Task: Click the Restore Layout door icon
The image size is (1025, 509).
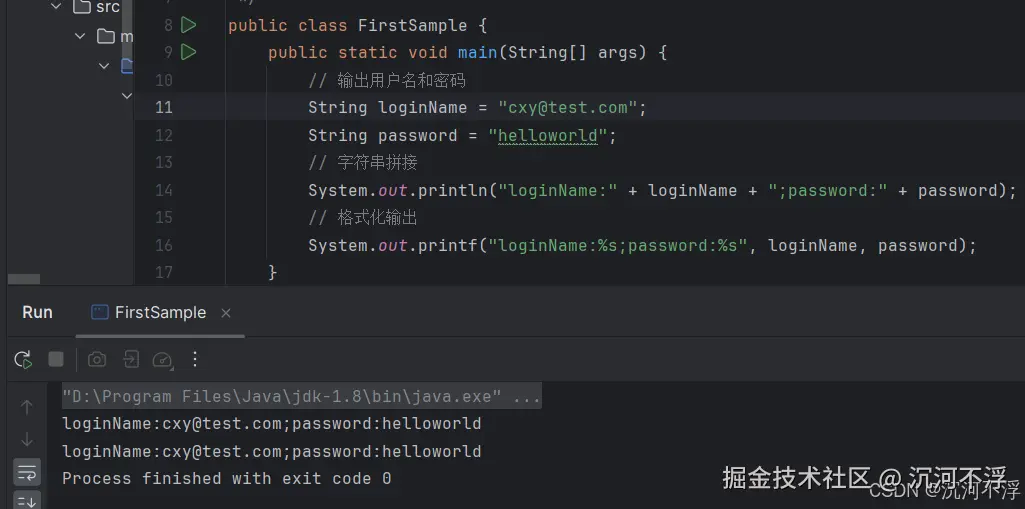Action: click(x=131, y=359)
